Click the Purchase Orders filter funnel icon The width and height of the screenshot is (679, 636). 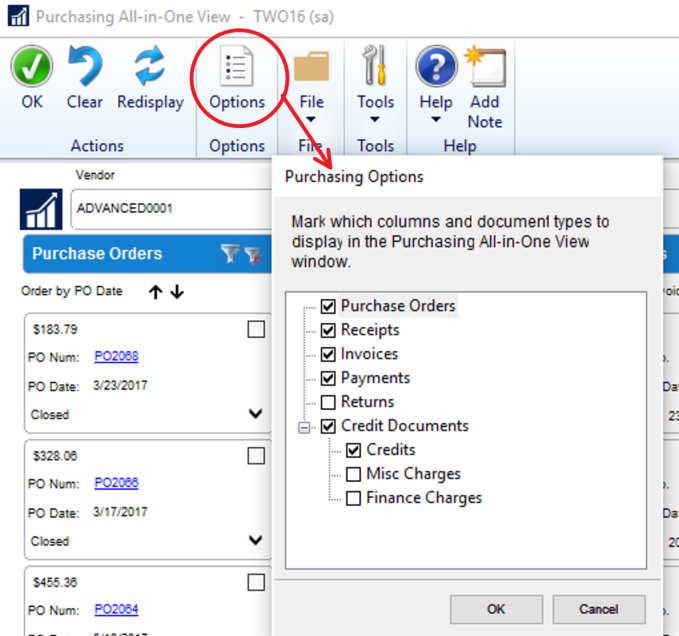pyautogui.click(x=230, y=254)
